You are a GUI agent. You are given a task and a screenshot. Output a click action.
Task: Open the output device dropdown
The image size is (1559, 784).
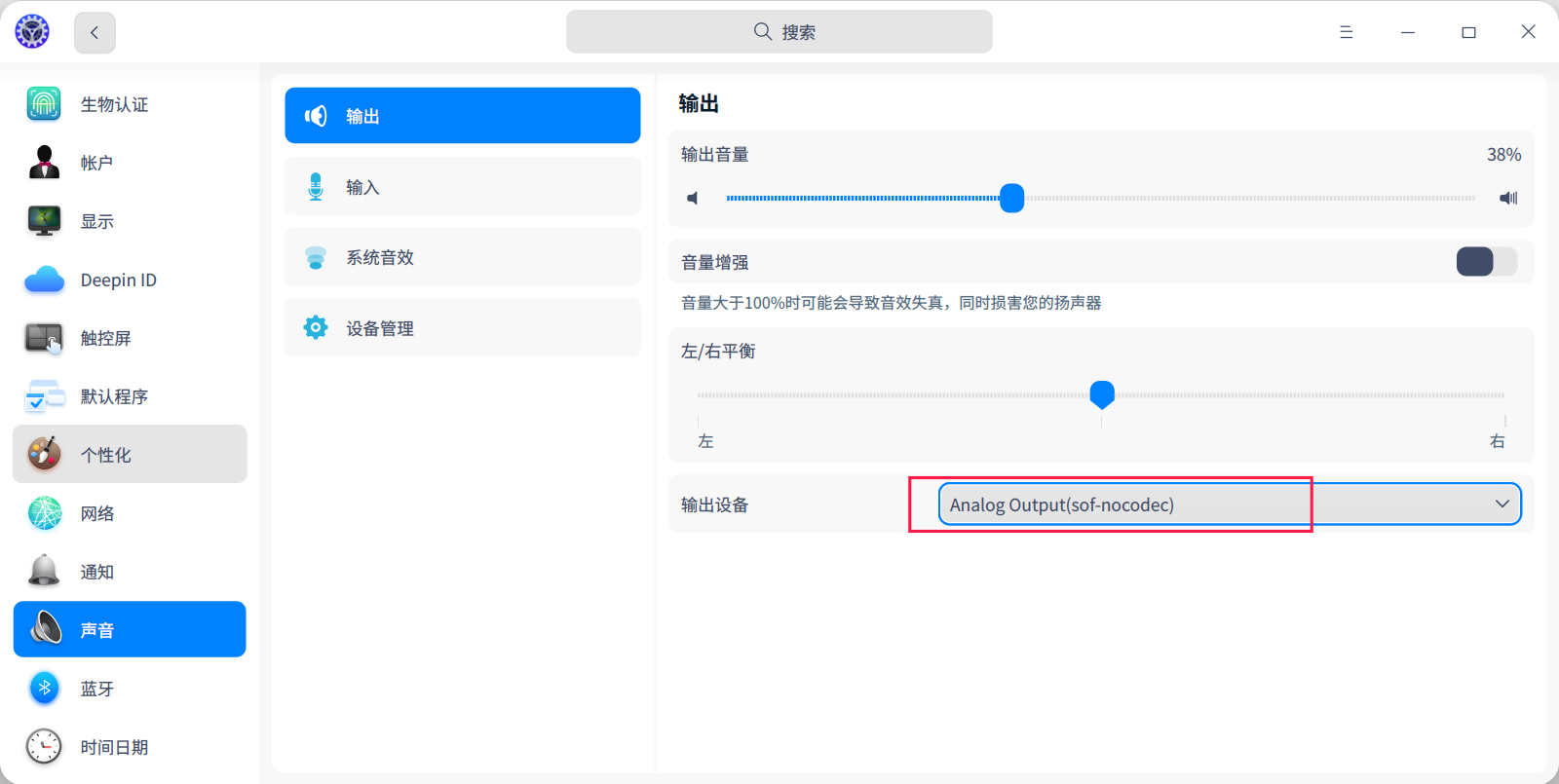[x=1230, y=504]
